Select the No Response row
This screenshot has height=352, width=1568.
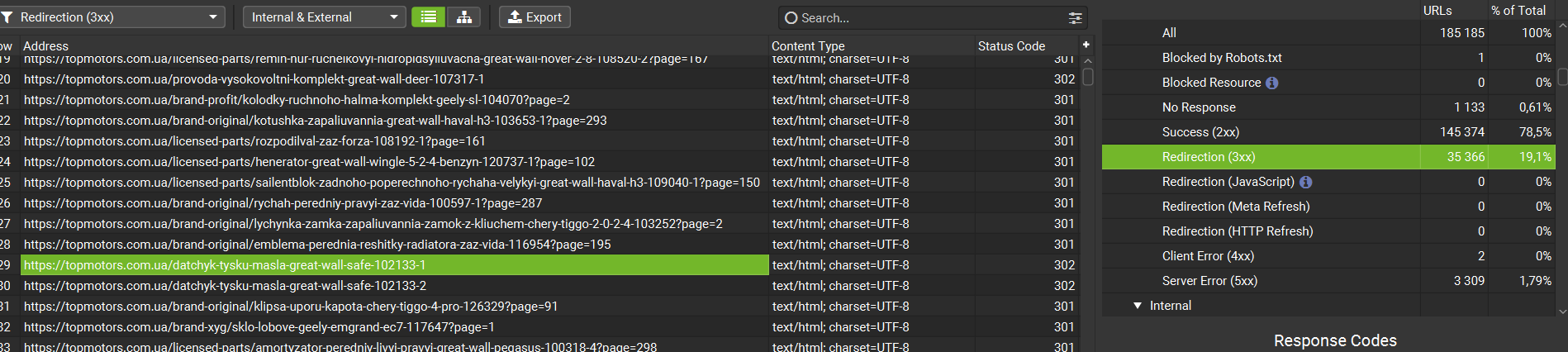point(1199,107)
